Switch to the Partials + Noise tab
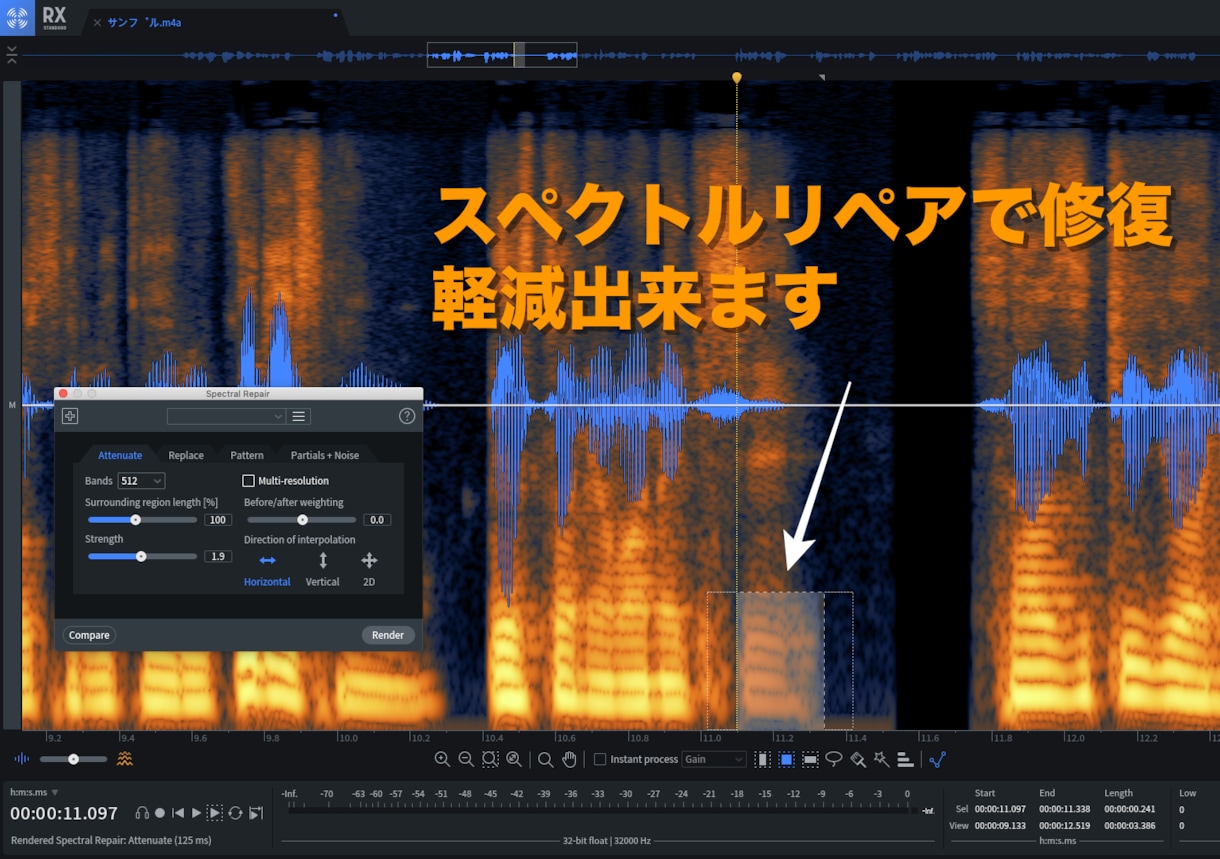This screenshot has width=1220, height=859. [325, 455]
